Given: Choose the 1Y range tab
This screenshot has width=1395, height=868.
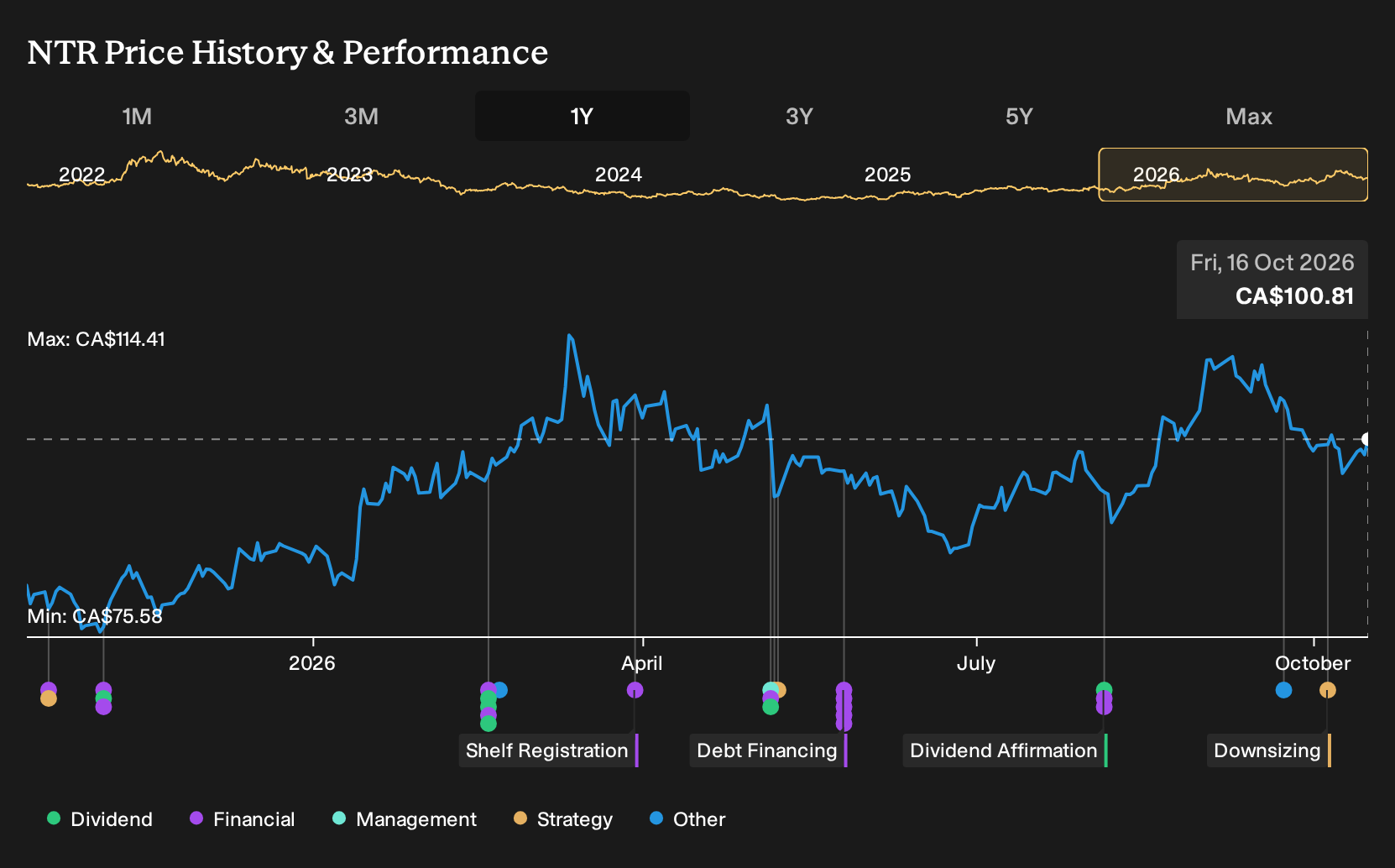Looking at the screenshot, I should pyautogui.click(x=583, y=116).
